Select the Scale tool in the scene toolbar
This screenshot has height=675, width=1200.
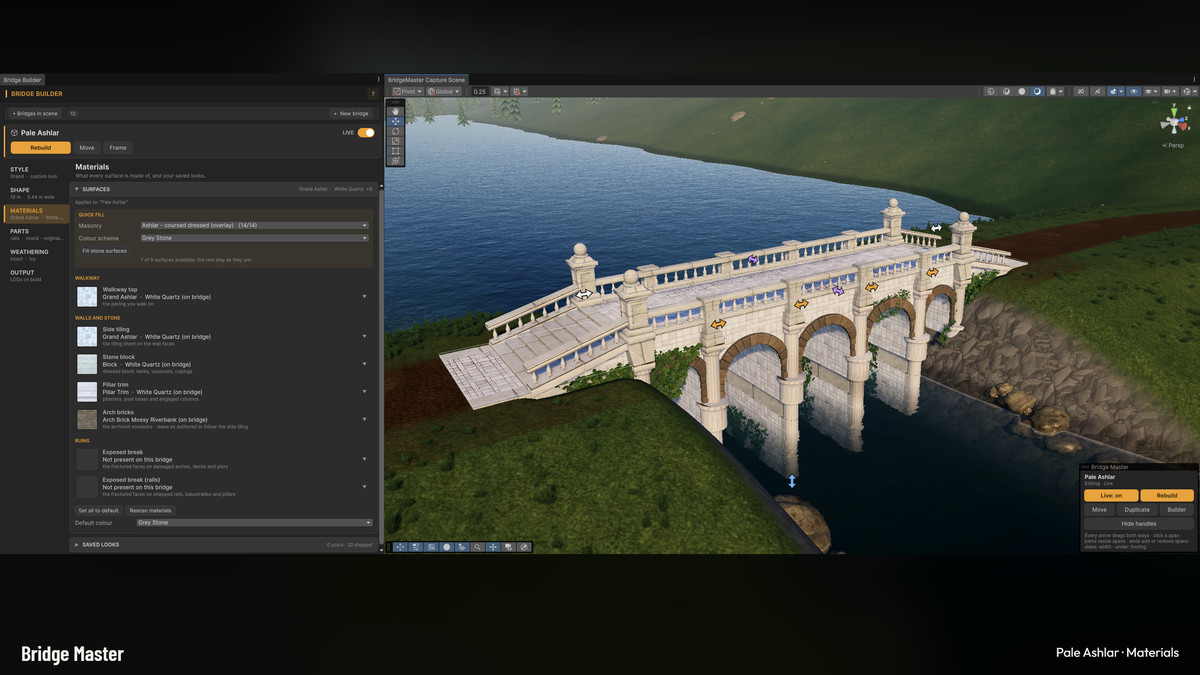pos(396,141)
